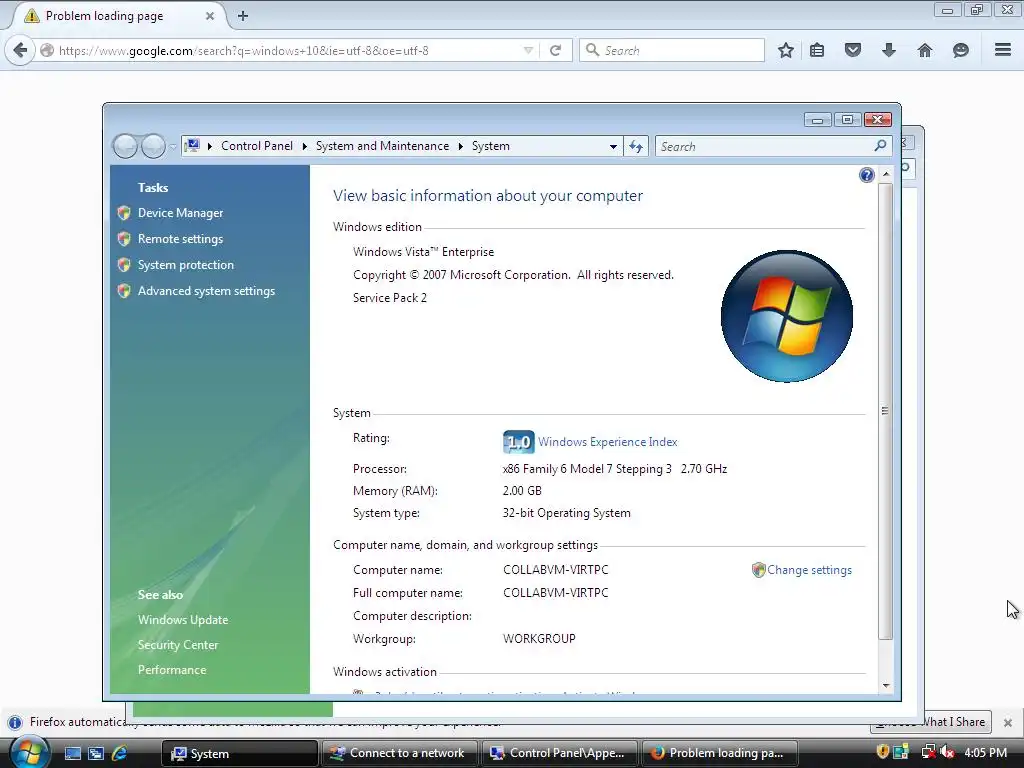Click the 4:05 PM system clock
The height and width of the screenshot is (768, 1024).
[985, 753]
